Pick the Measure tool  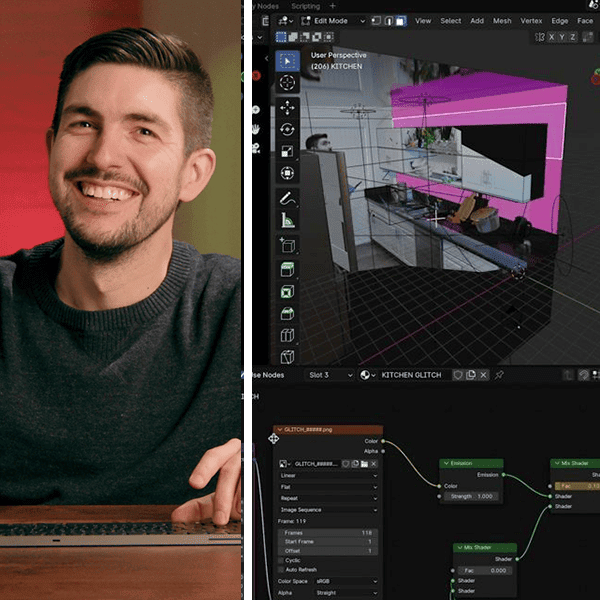click(287, 220)
